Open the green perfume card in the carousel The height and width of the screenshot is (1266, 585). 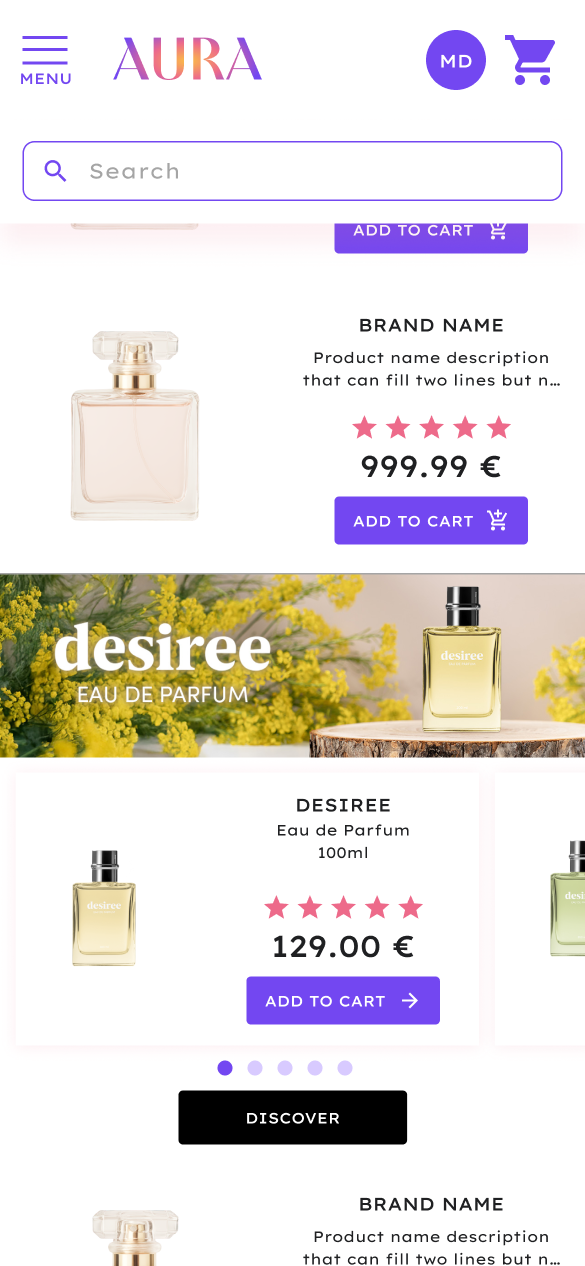(x=540, y=908)
